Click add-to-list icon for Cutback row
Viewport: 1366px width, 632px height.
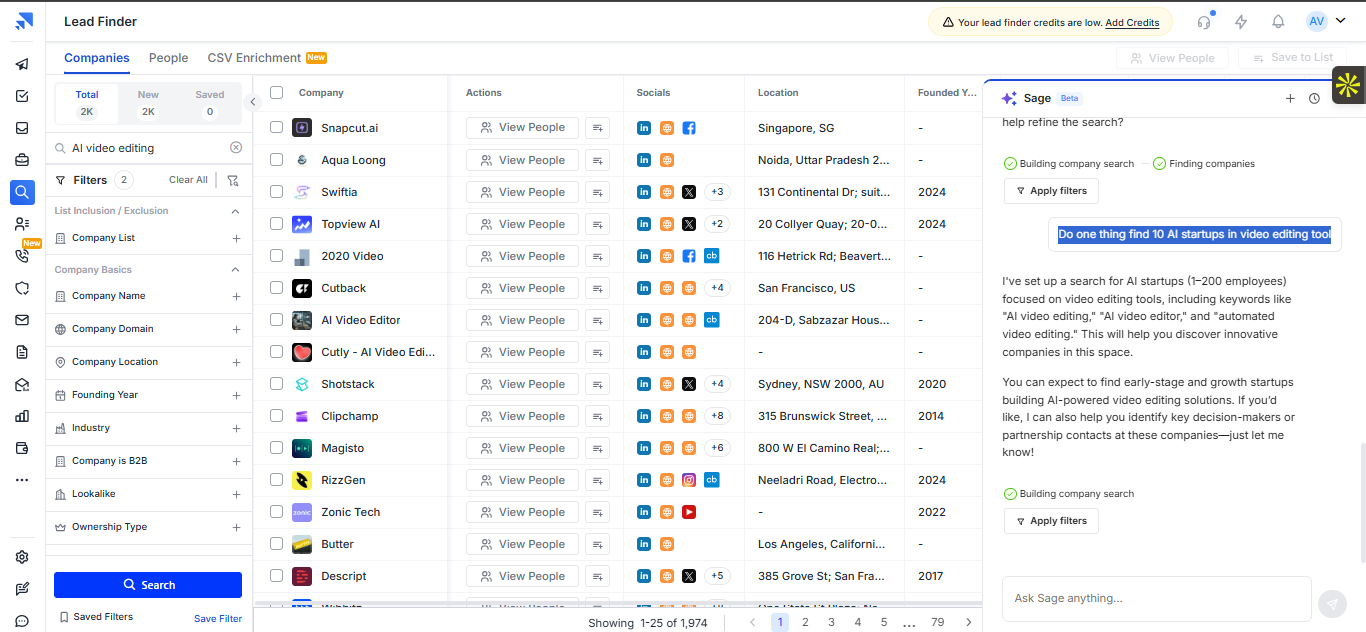[x=597, y=288]
